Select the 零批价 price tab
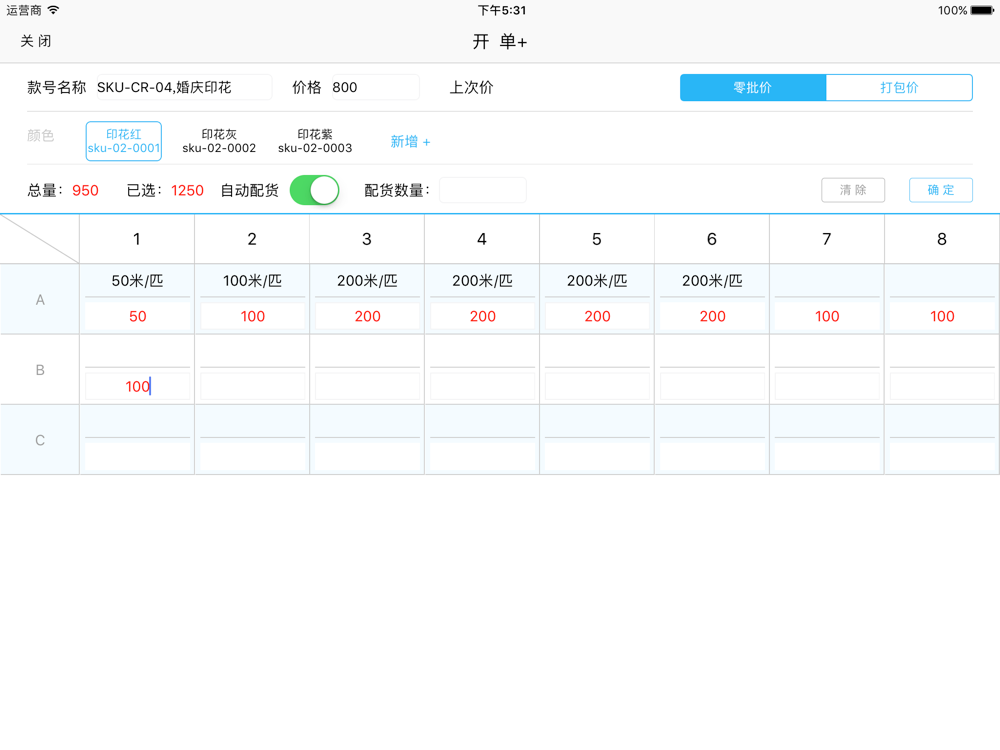 click(753, 87)
